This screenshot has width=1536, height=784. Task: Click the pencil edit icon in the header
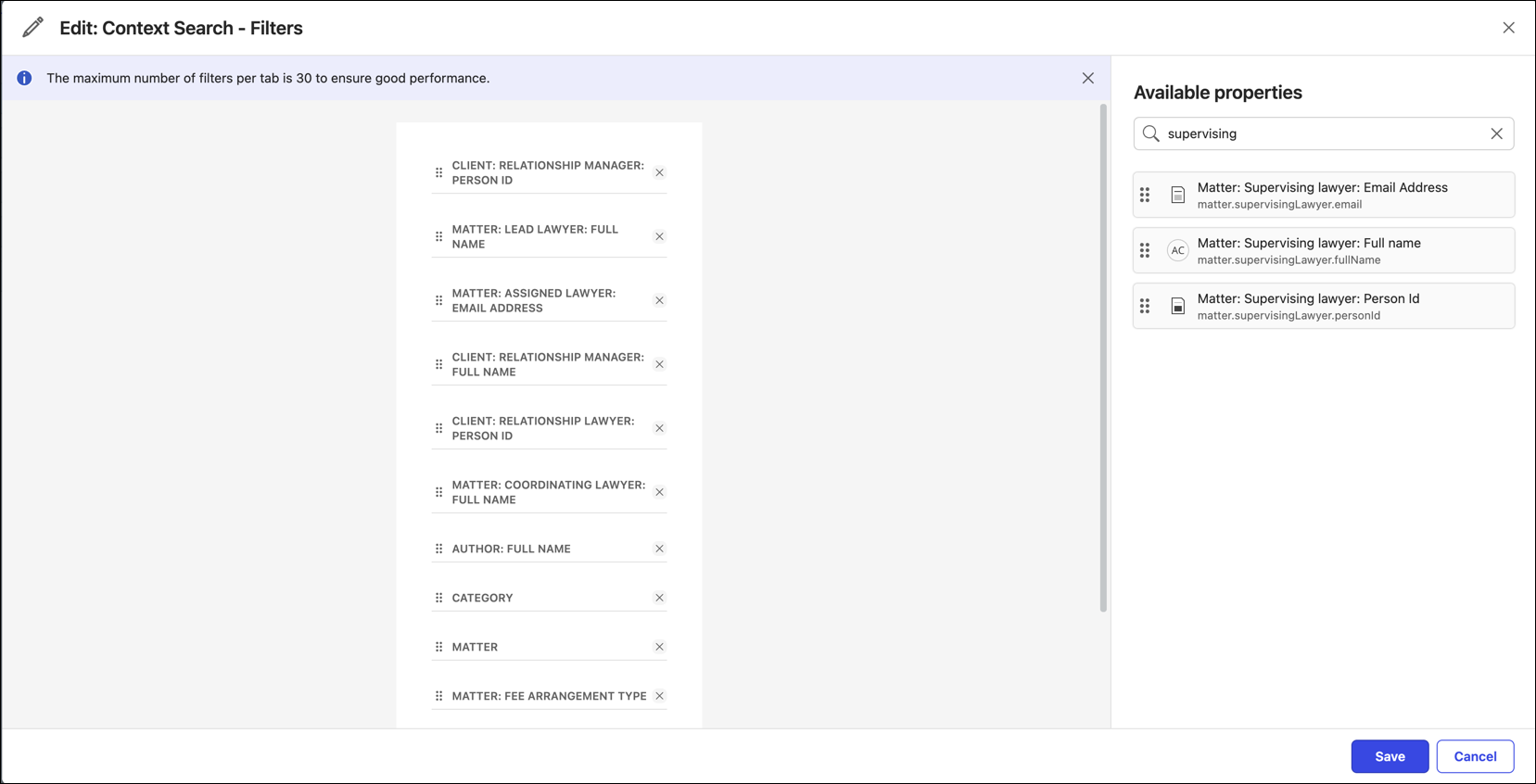pyautogui.click(x=32, y=28)
